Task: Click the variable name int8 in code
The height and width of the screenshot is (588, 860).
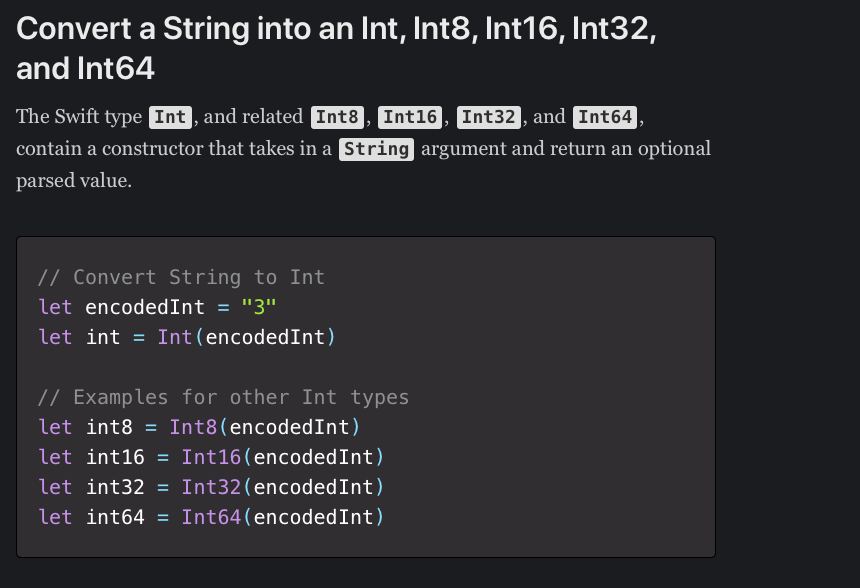Action: tap(109, 427)
